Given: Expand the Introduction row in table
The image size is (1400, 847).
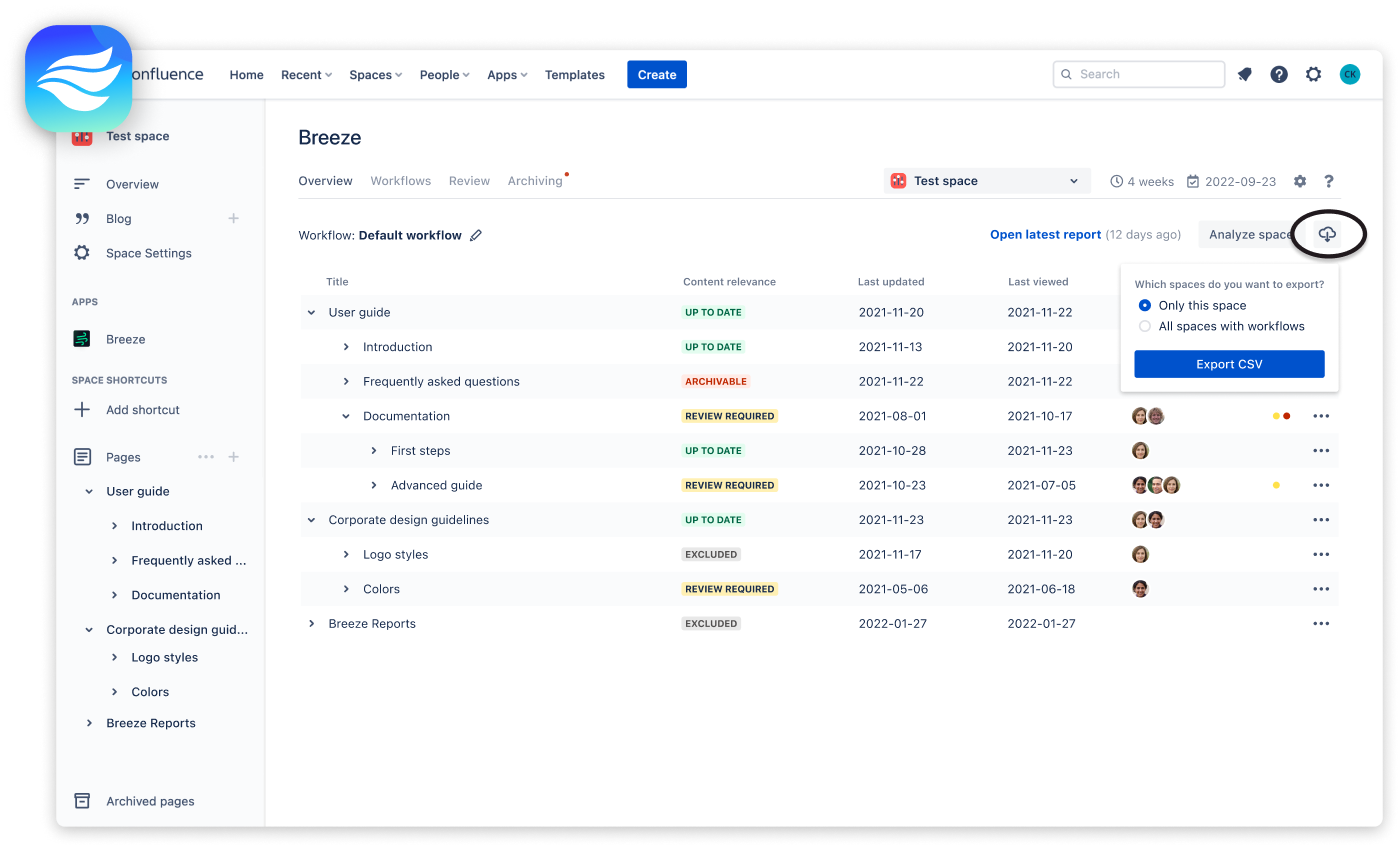Looking at the screenshot, I should click(346, 347).
